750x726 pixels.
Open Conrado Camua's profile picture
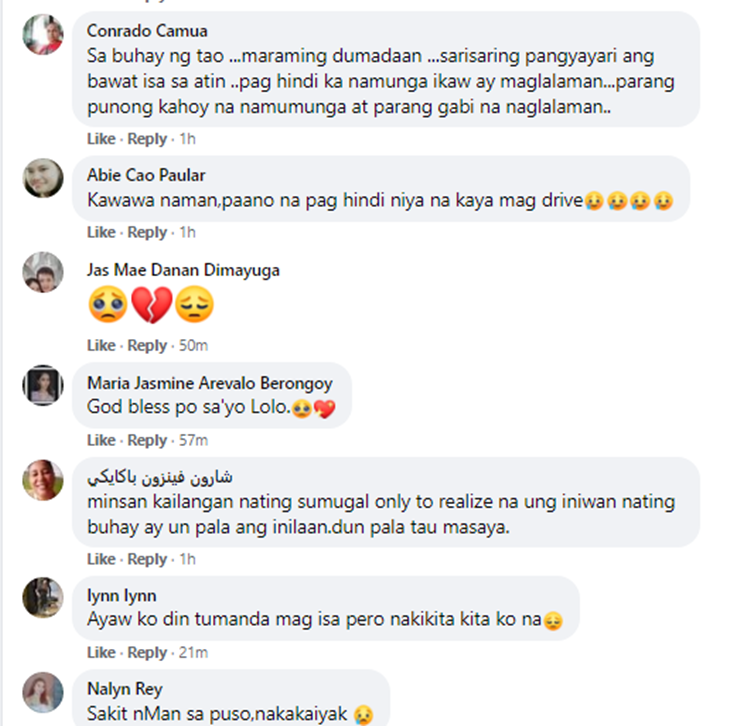pos(43,34)
